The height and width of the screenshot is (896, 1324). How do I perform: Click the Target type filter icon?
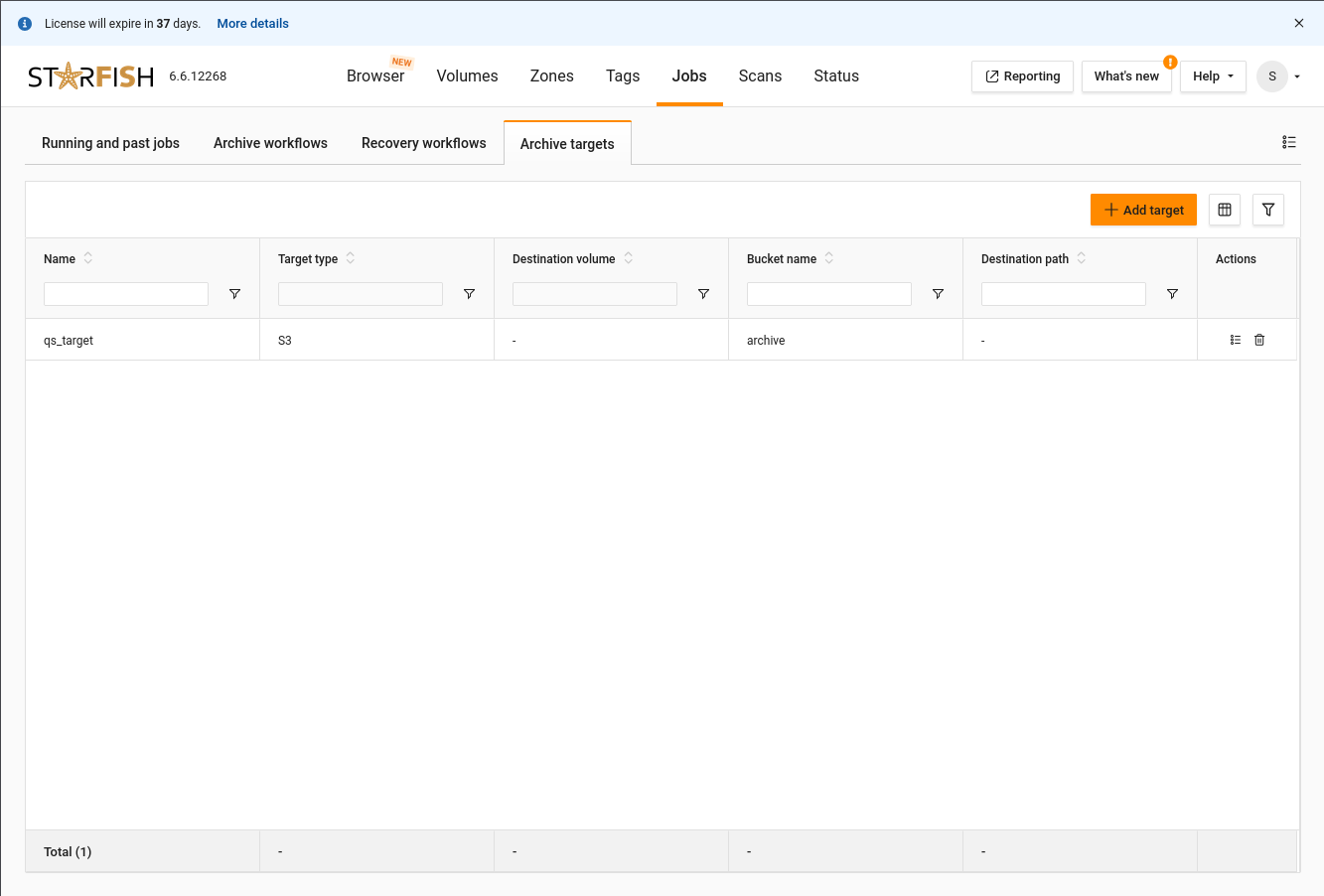[469, 294]
